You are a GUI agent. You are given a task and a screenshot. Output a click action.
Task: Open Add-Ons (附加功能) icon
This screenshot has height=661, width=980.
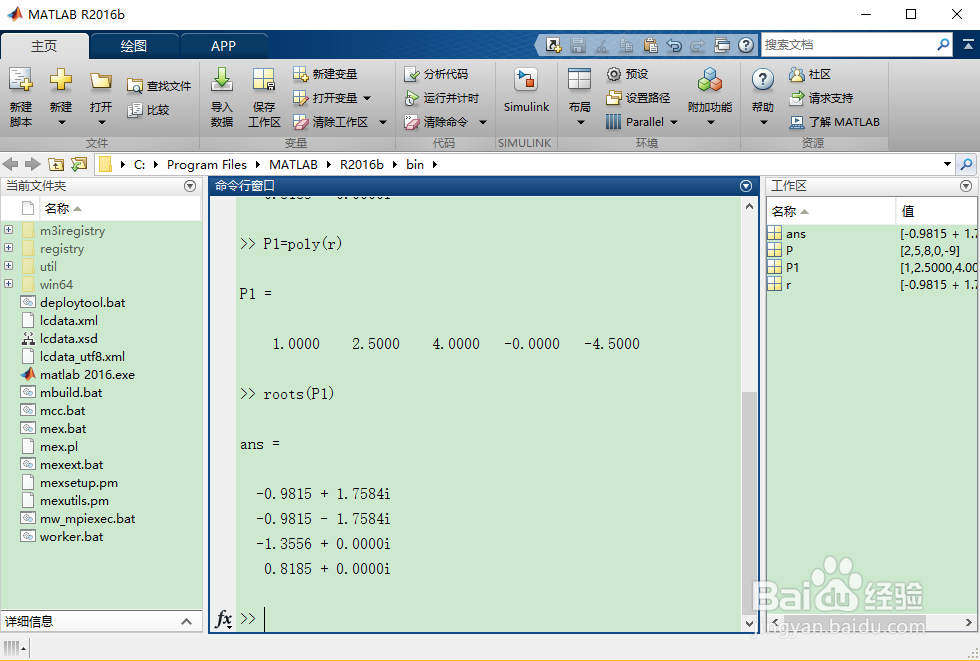coord(710,81)
